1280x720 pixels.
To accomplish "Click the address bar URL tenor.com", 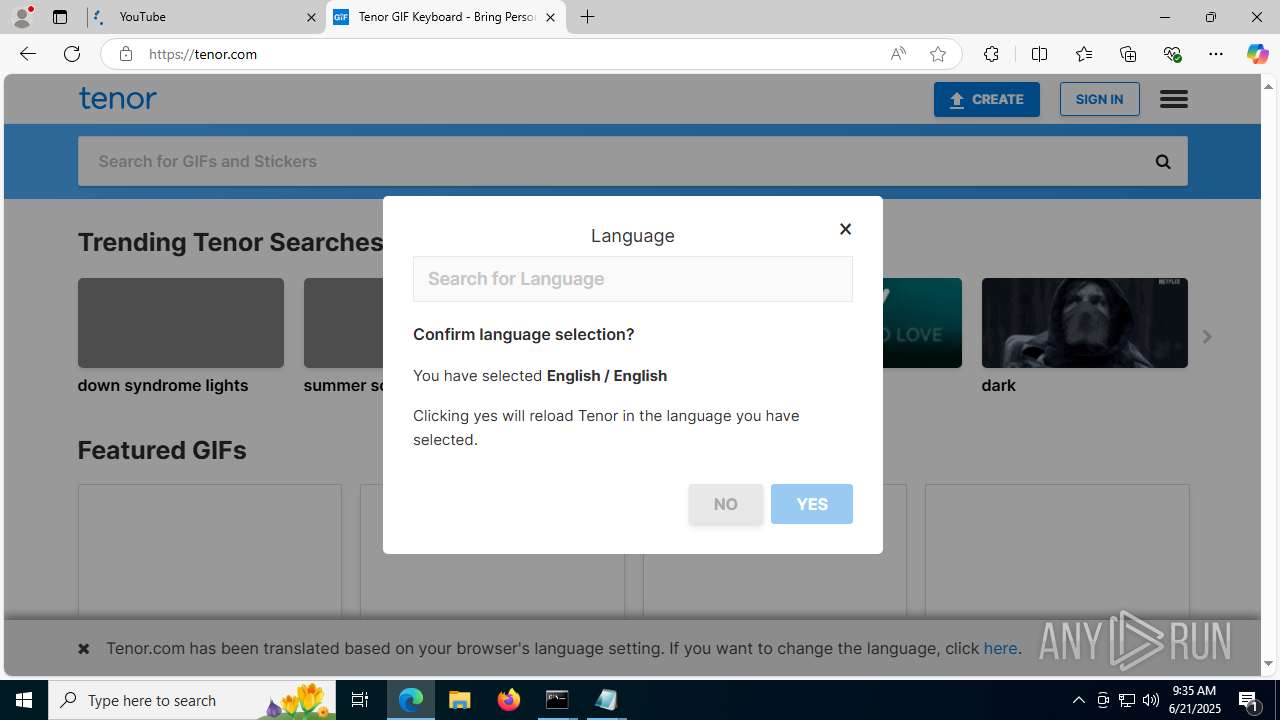I will click(203, 54).
